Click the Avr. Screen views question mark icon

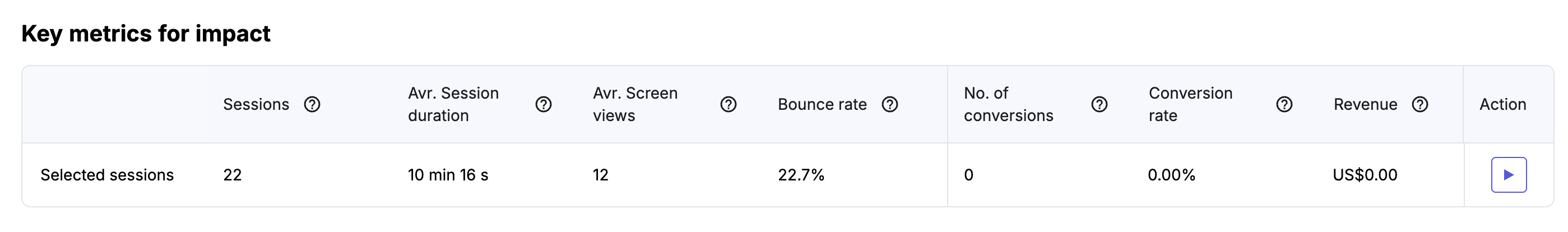point(729,105)
